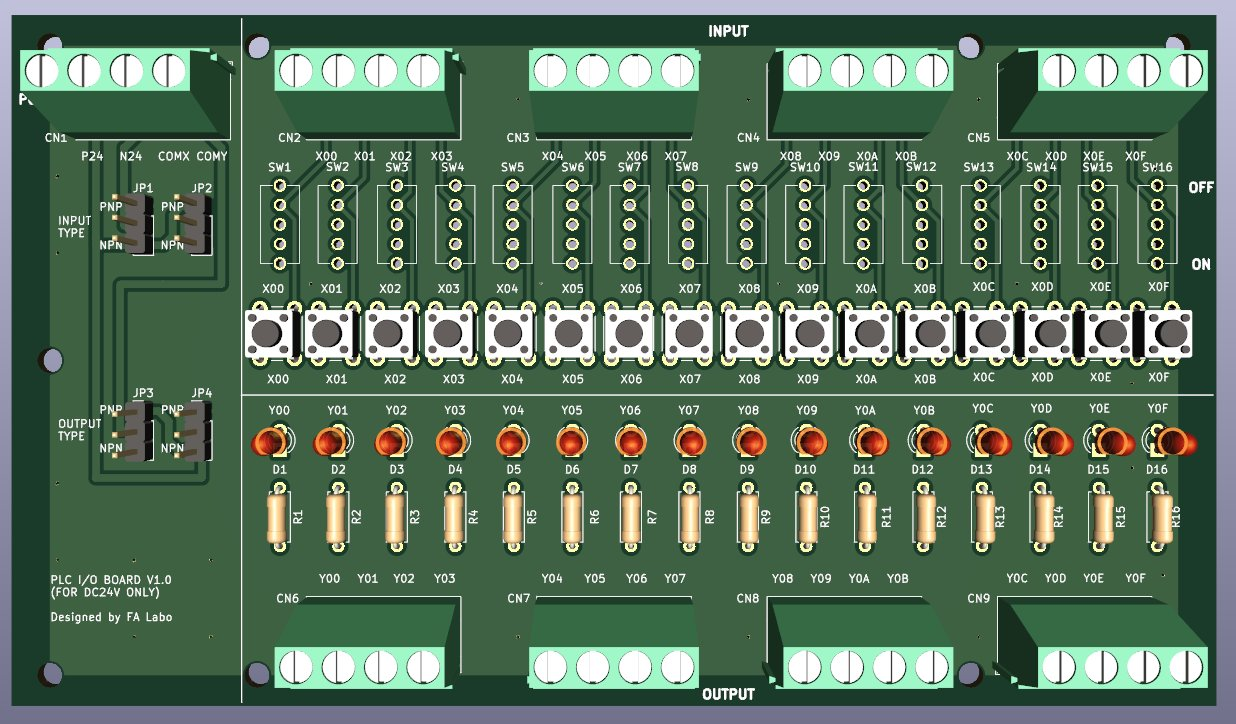Select the X0A tactile push button

(868, 334)
